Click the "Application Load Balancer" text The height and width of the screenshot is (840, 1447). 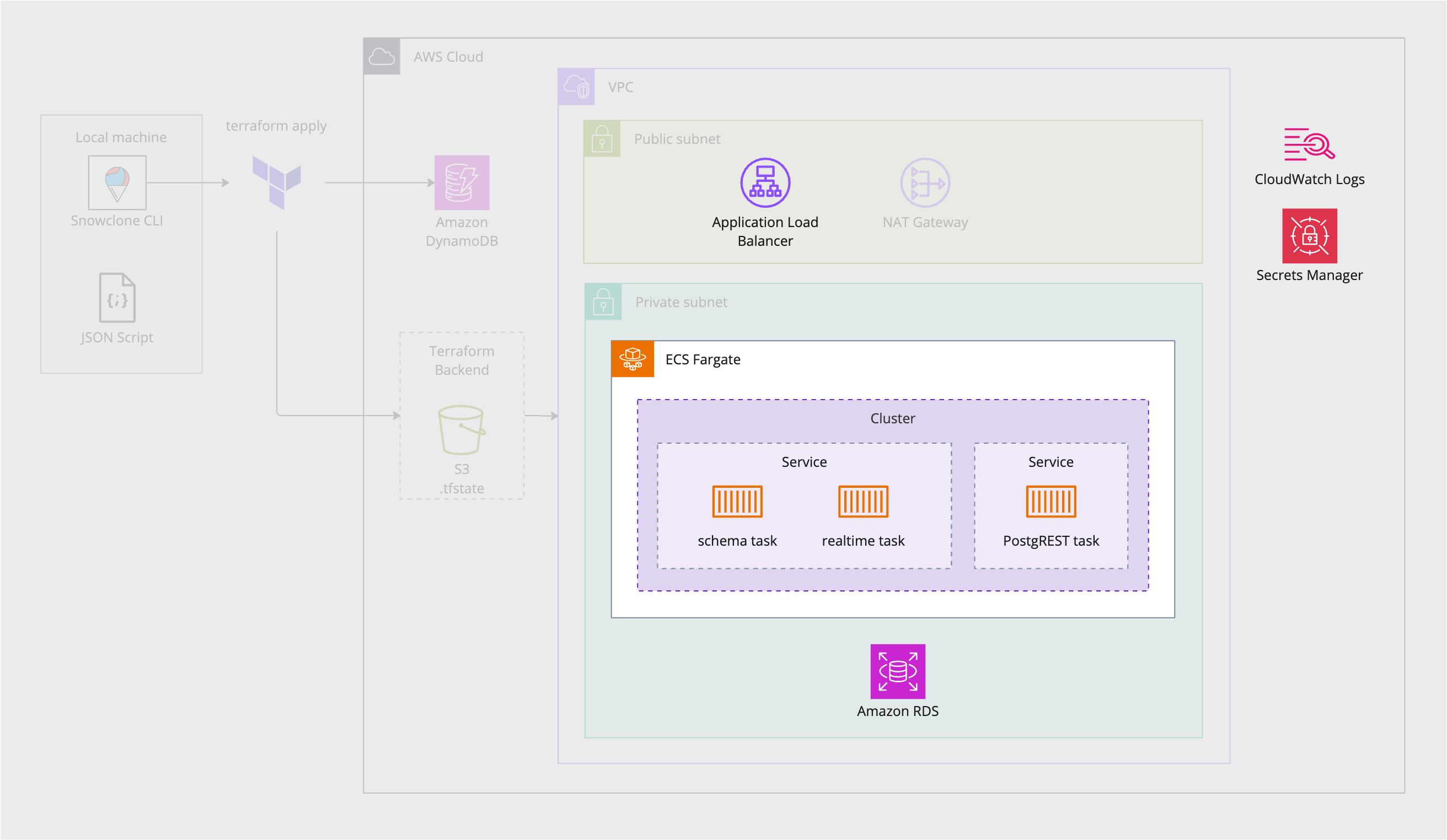765,232
